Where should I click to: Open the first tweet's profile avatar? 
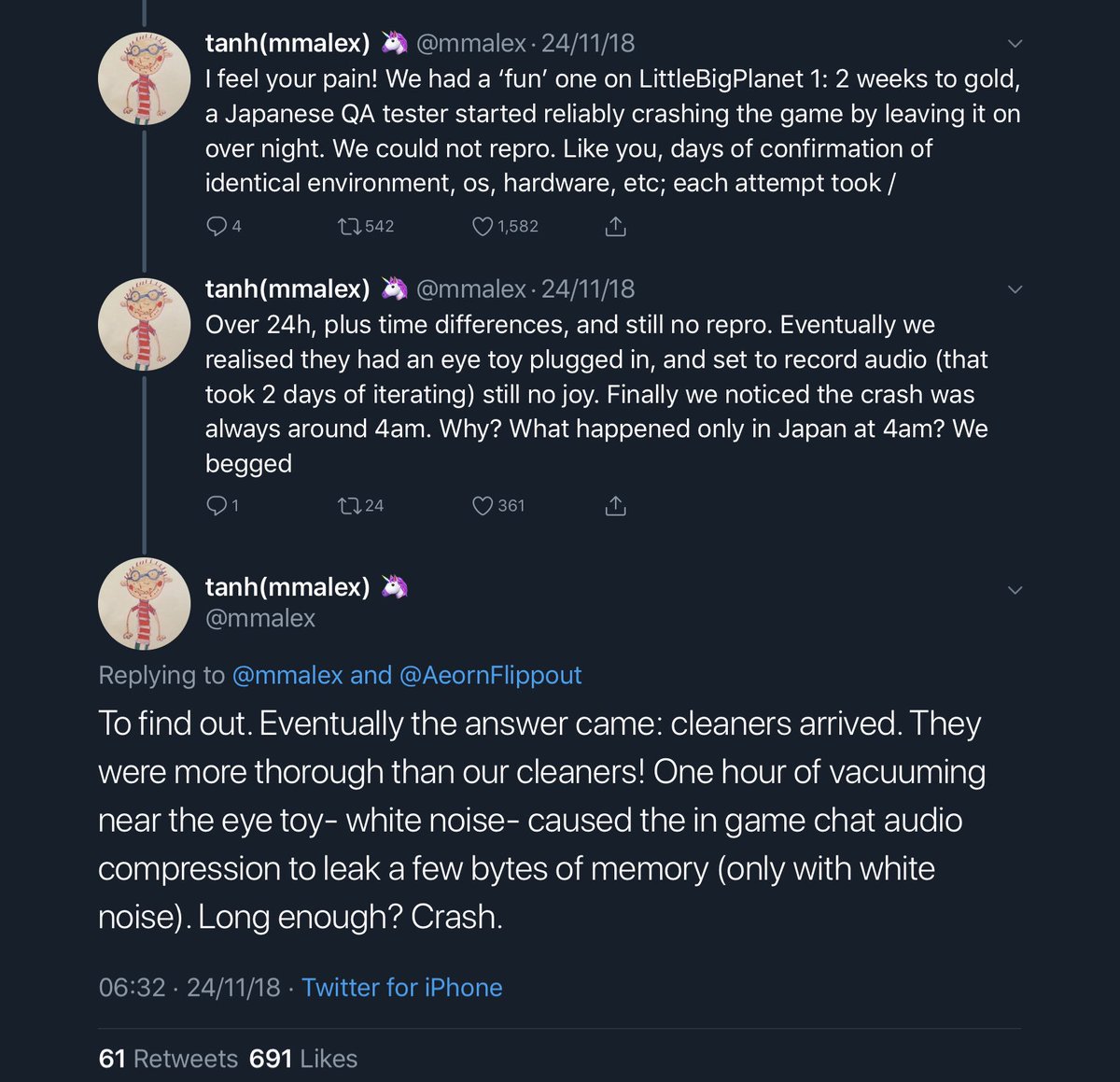click(x=144, y=78)
